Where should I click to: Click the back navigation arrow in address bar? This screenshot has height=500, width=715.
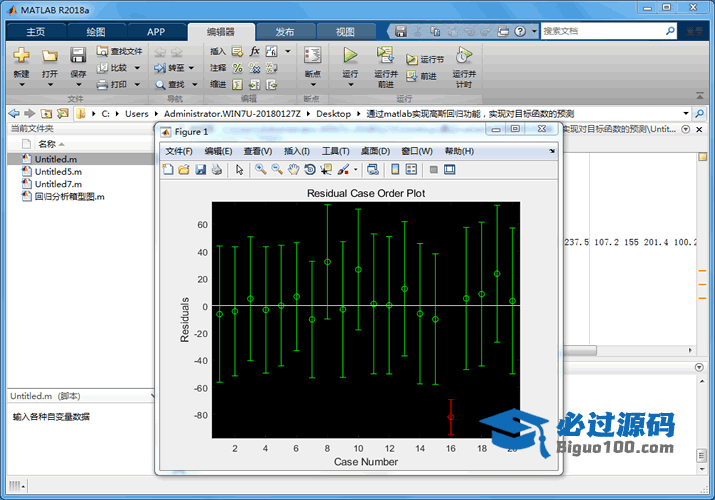14,113
